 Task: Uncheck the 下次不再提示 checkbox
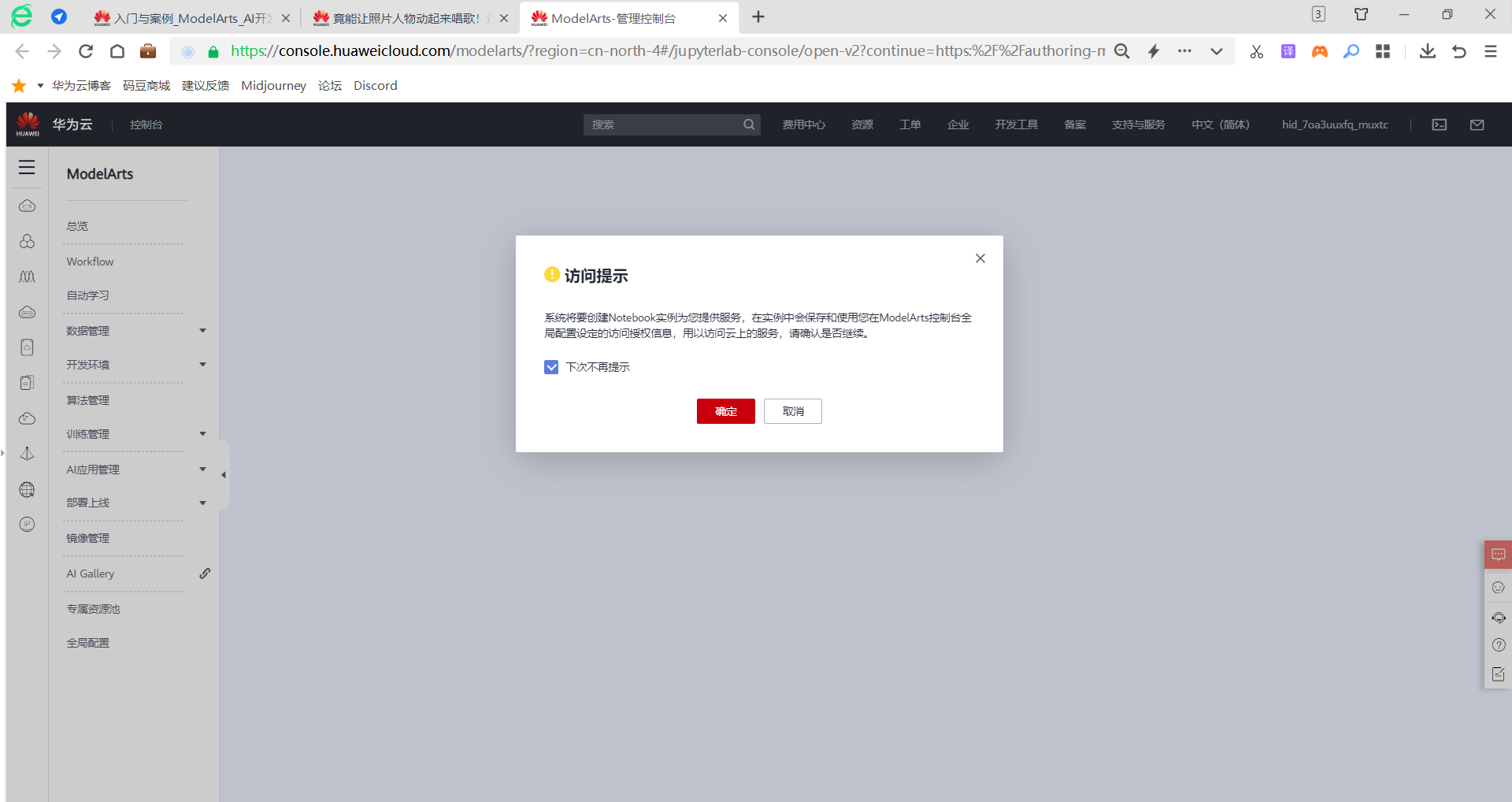click(x=551, y=367)
